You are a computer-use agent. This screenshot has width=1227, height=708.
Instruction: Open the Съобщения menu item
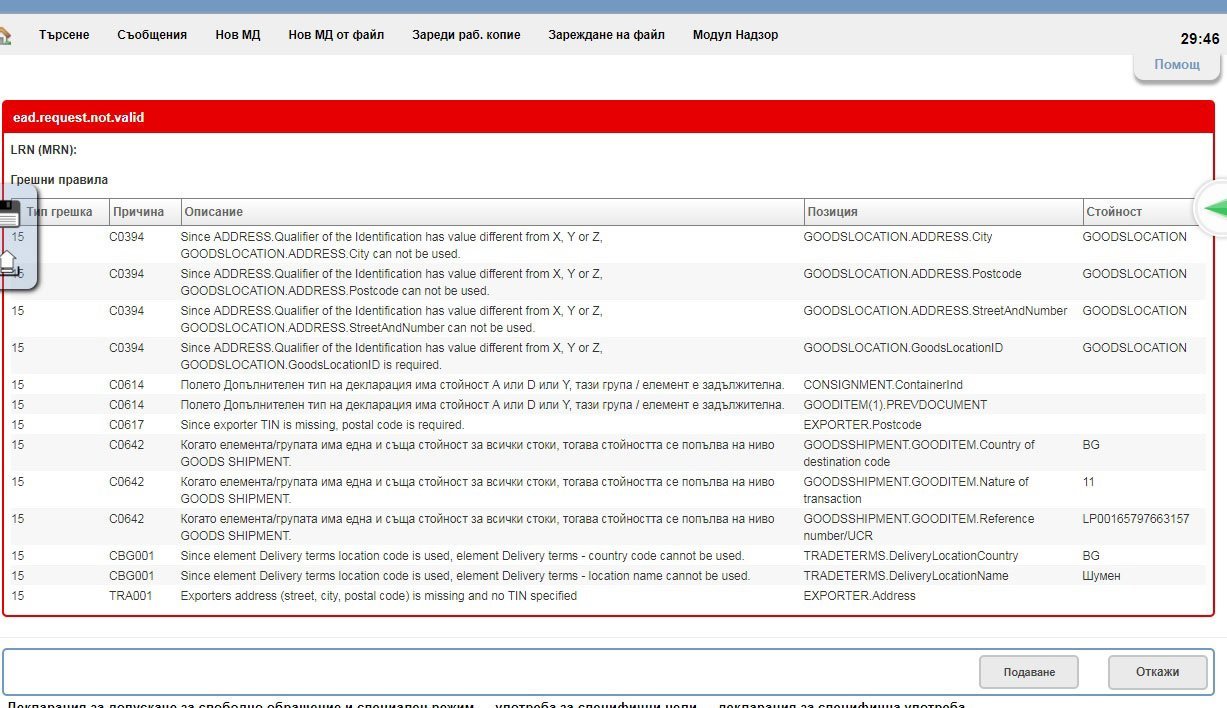(152, 35)
